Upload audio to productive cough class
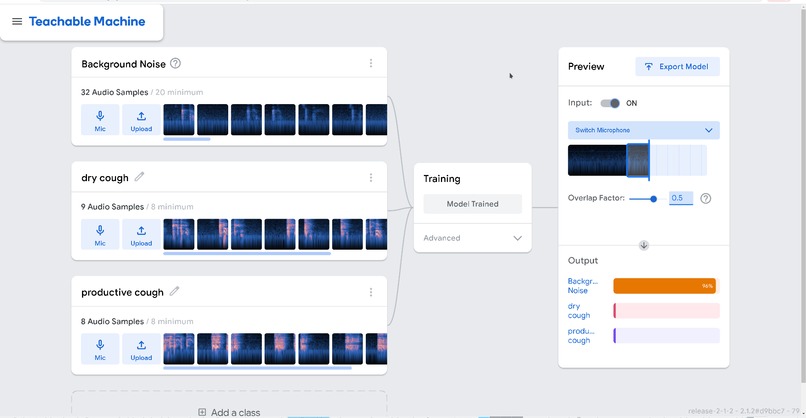Image resolution: width=806 pixels, height=418 pixels. [x=141, y=349]
